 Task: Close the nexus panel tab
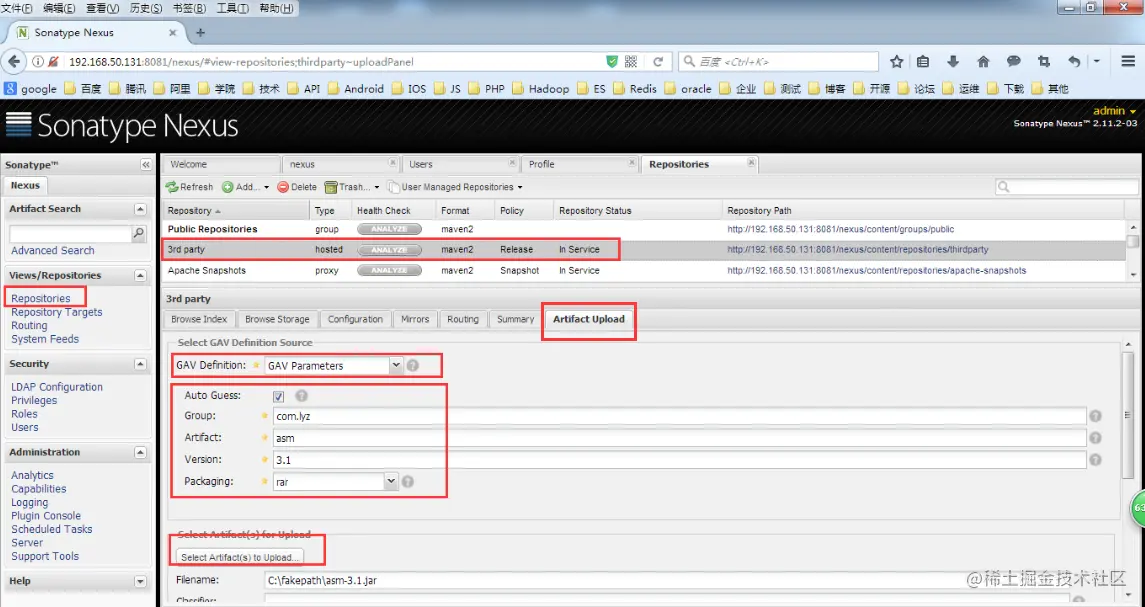pyautogui.click(x=392, y=163)
